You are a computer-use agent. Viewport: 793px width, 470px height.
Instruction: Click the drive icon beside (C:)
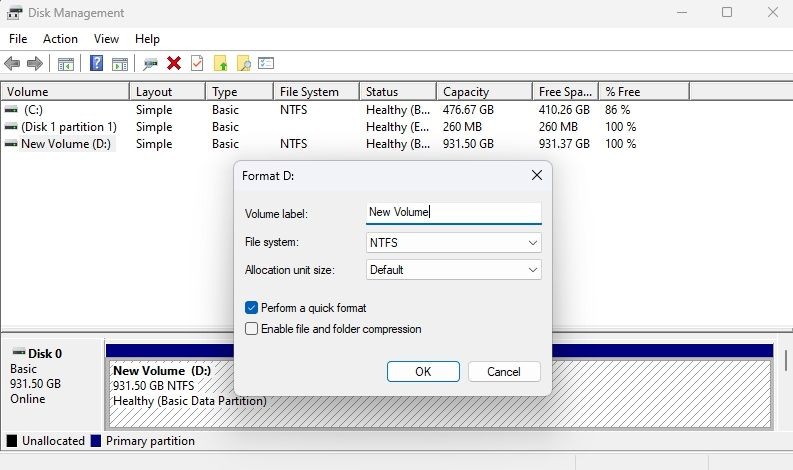11,109
